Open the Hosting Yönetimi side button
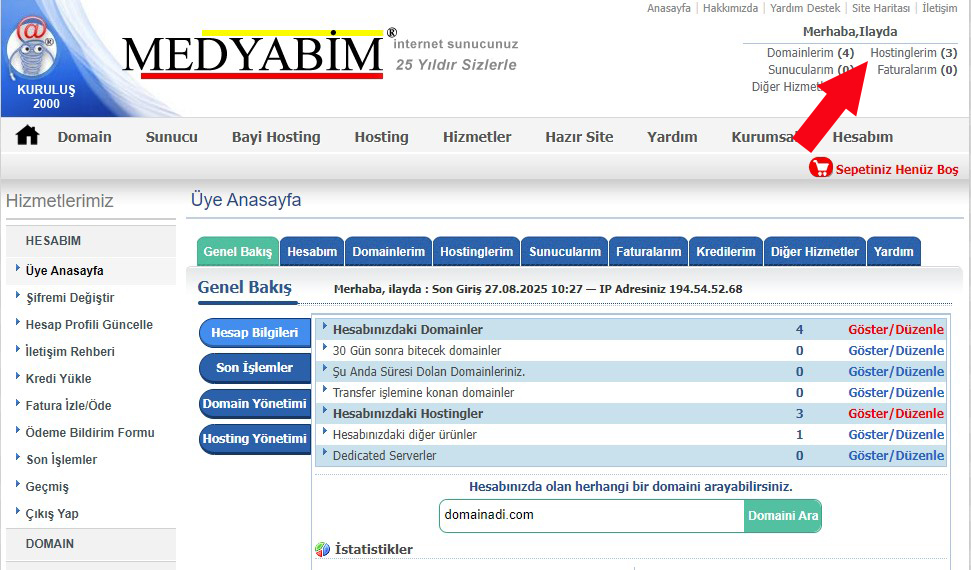971x570 pixels. click(254, 439)
